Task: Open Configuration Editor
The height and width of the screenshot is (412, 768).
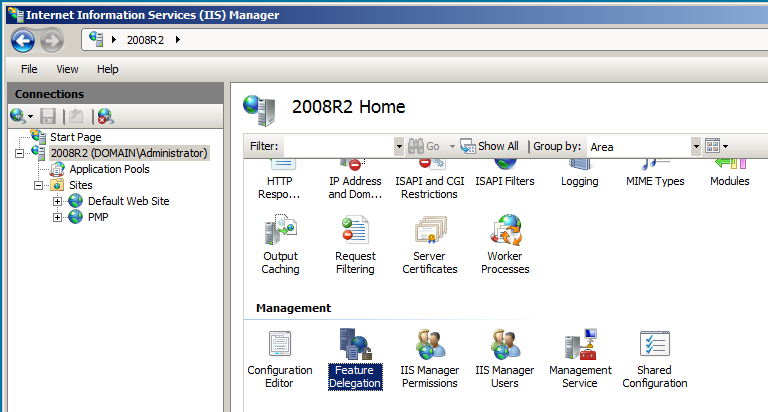Action: (280, 359)
